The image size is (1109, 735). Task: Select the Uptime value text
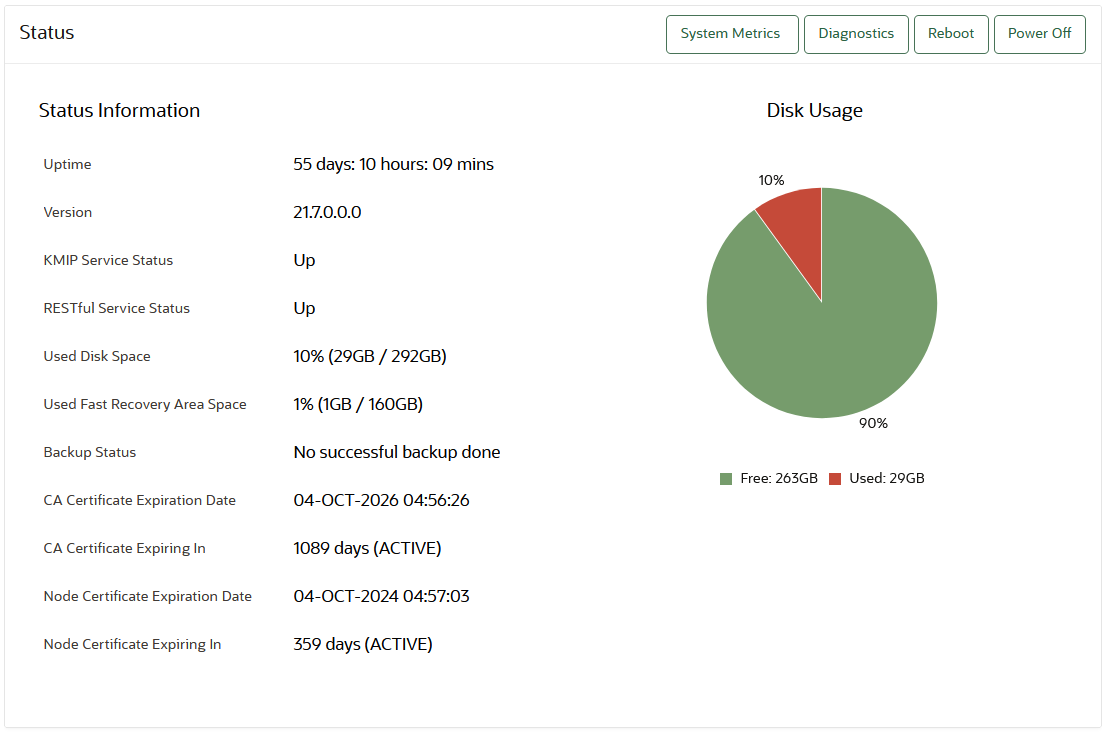pos(393,164)
